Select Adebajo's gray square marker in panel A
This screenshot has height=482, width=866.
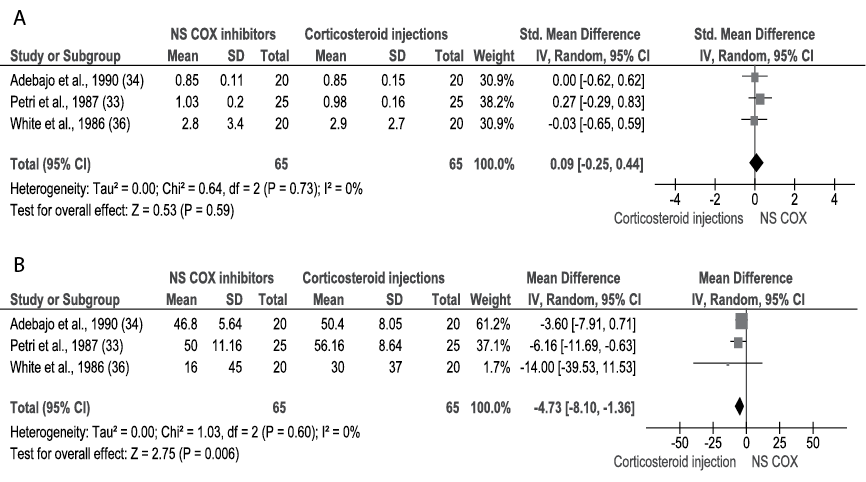point(754,76)
